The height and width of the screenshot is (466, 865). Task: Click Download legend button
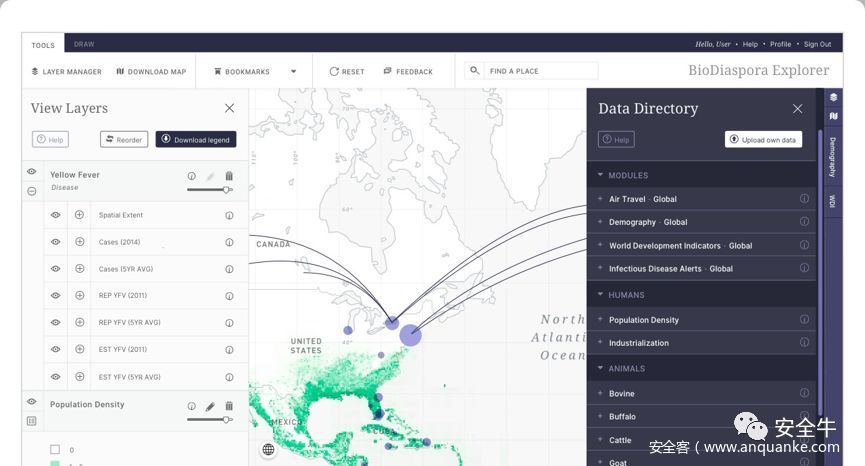tap(196, 140)
